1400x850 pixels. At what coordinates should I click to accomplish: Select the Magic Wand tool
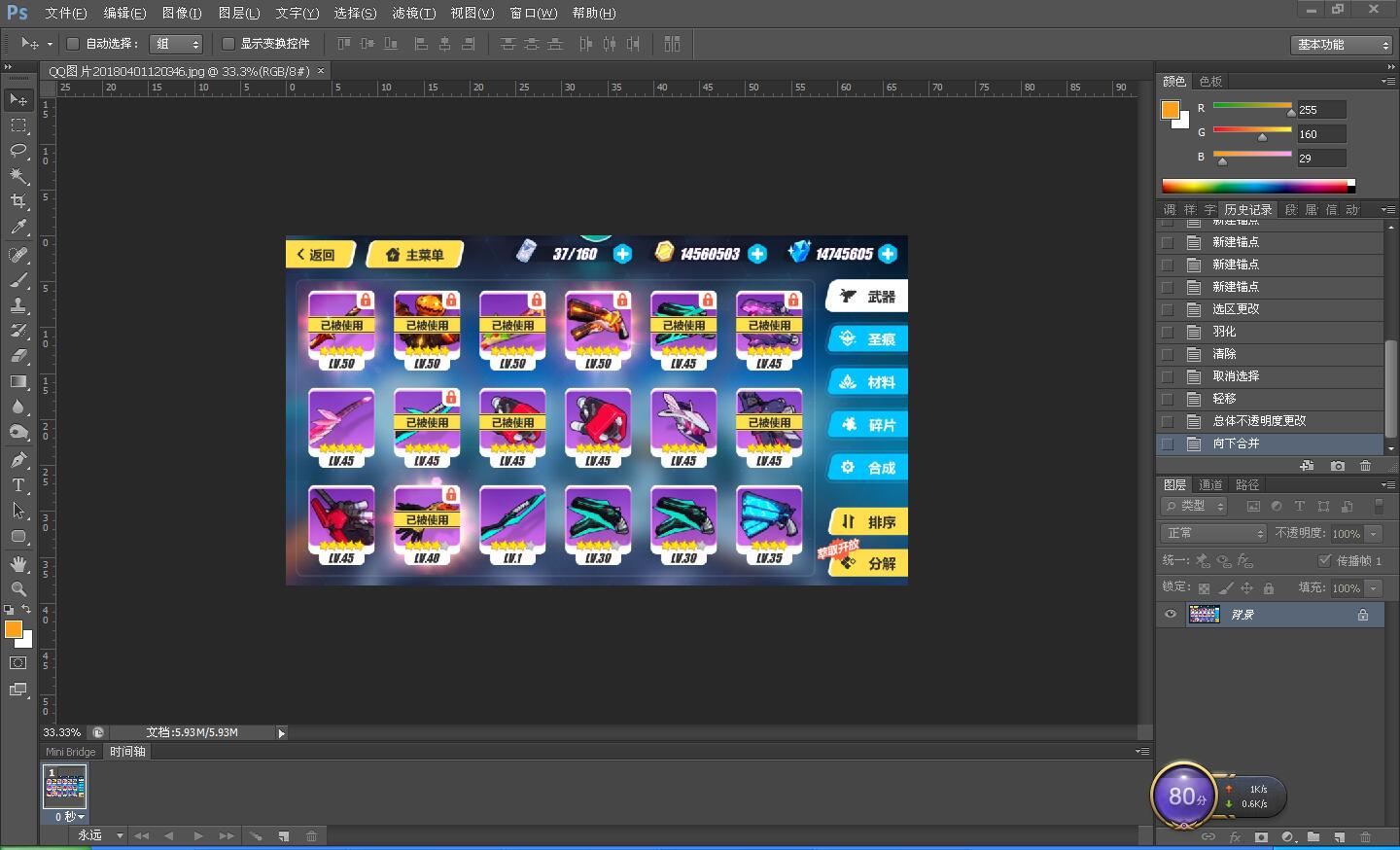point(18,176)
